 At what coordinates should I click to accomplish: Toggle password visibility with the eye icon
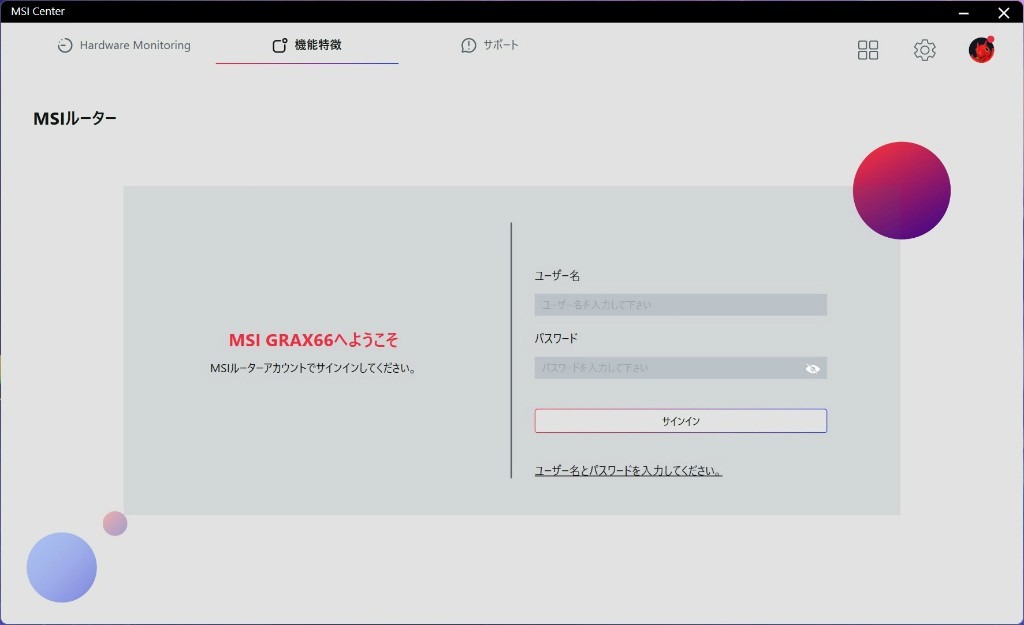coord(813,369)
